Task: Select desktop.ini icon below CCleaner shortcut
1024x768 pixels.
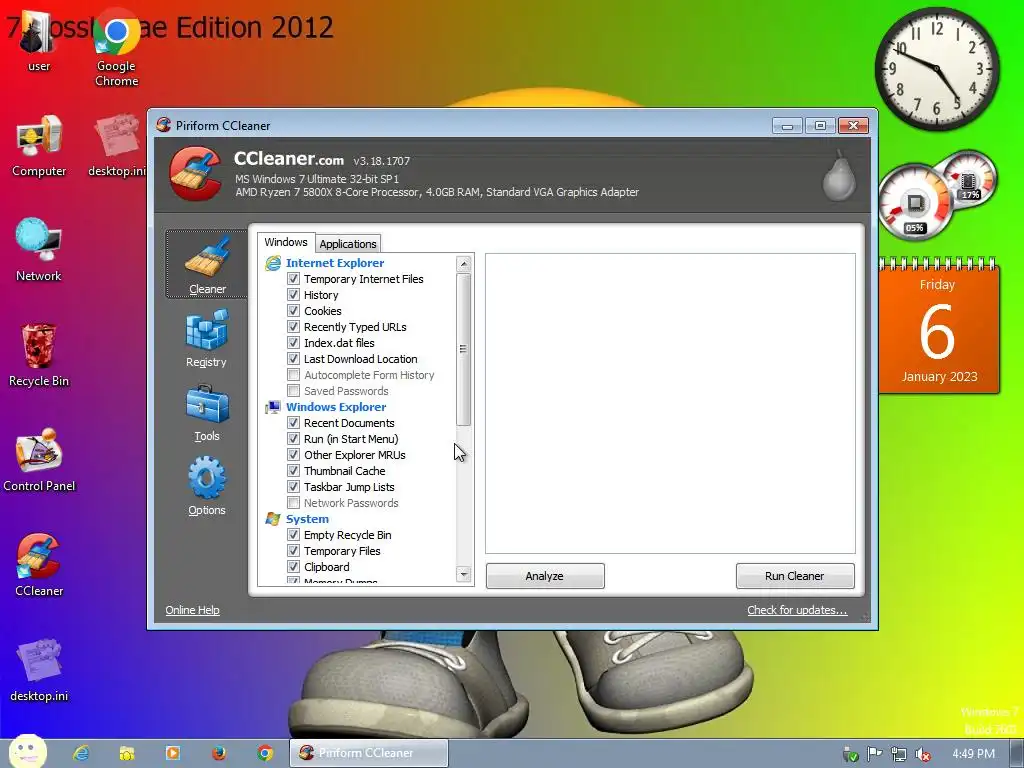Action: (39, 670)
